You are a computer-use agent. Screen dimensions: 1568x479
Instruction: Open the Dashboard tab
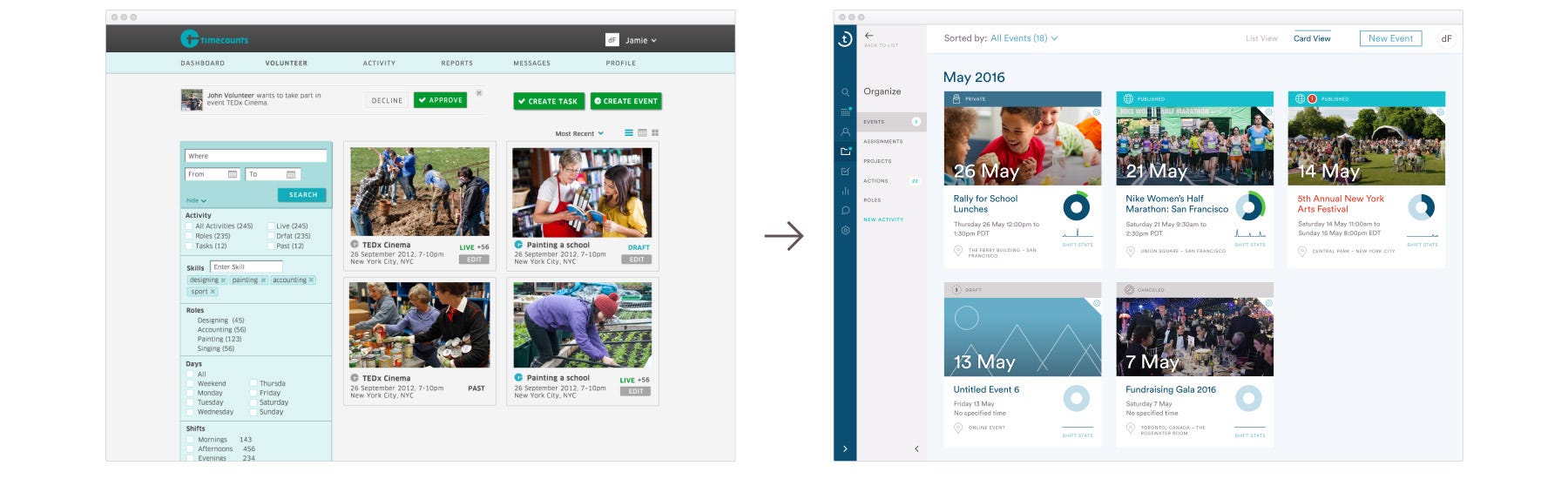pyautogui.click(x=202, y=63)
